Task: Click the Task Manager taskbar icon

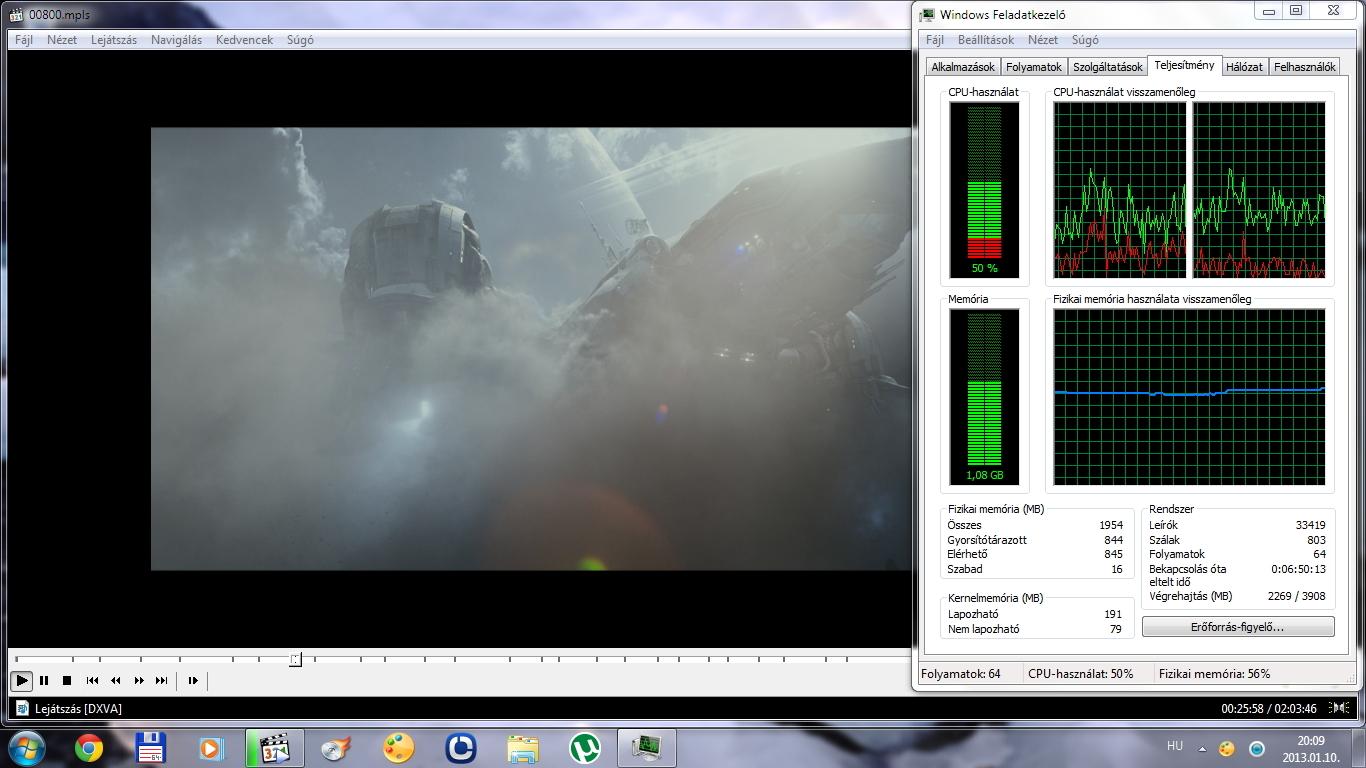Action: pos(647,748)
